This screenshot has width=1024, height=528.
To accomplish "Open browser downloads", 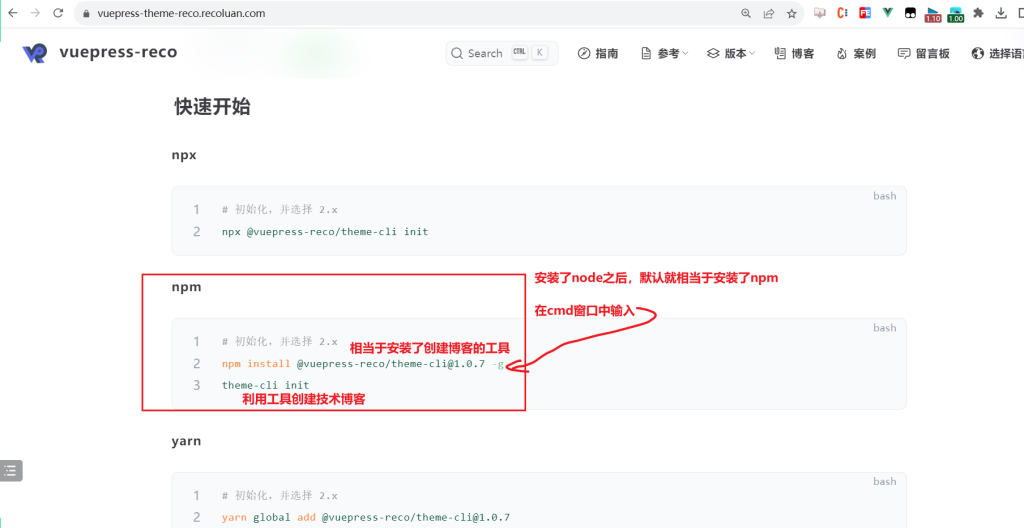I will (x=1000, y=13).
